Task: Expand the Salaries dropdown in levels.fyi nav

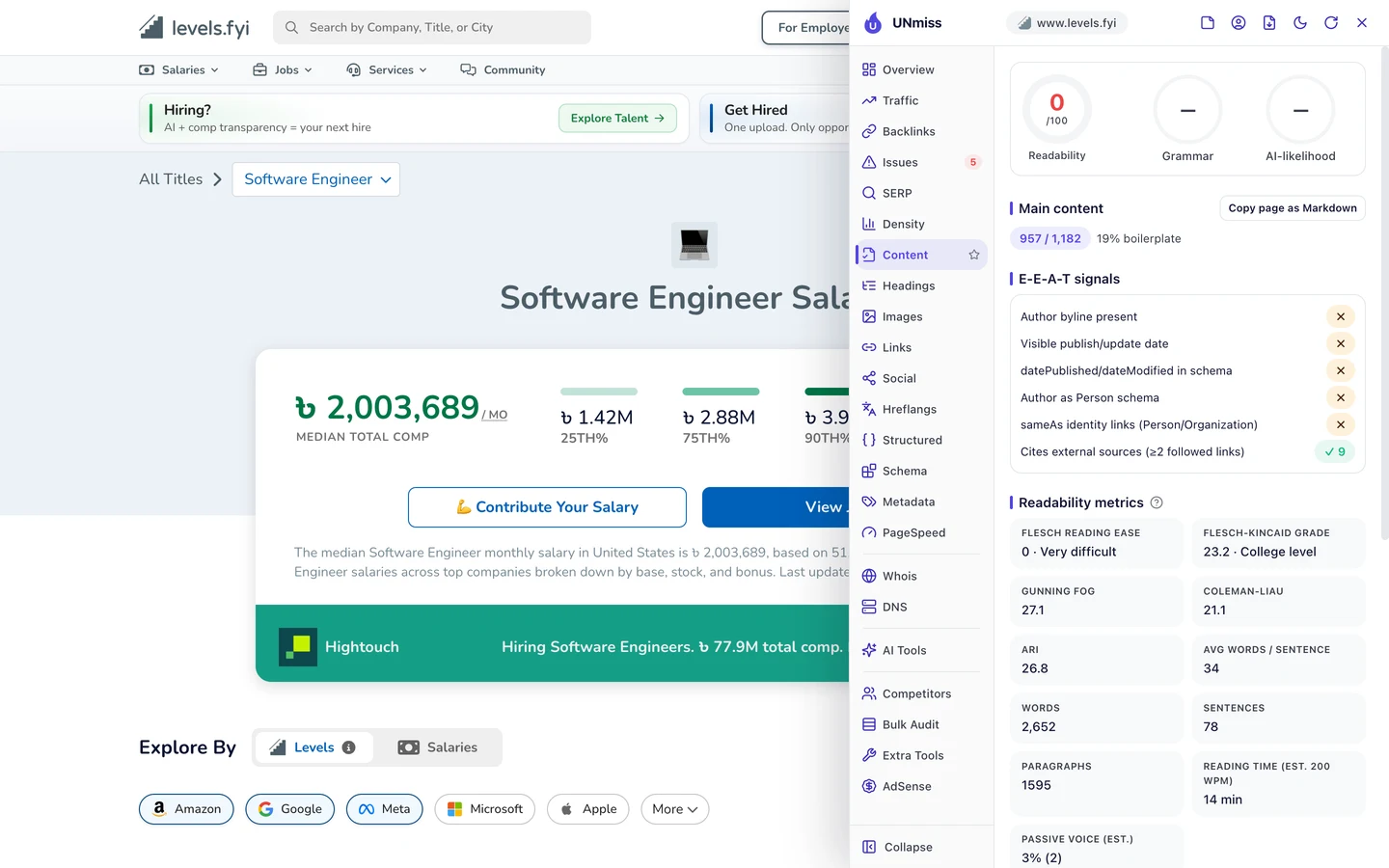Action: point(179,69)
